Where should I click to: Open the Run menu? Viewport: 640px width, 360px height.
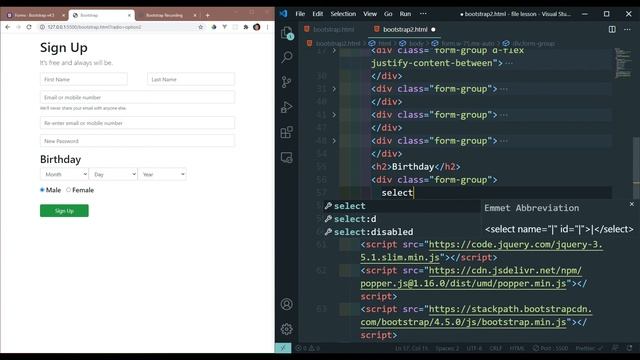(405, 13)
